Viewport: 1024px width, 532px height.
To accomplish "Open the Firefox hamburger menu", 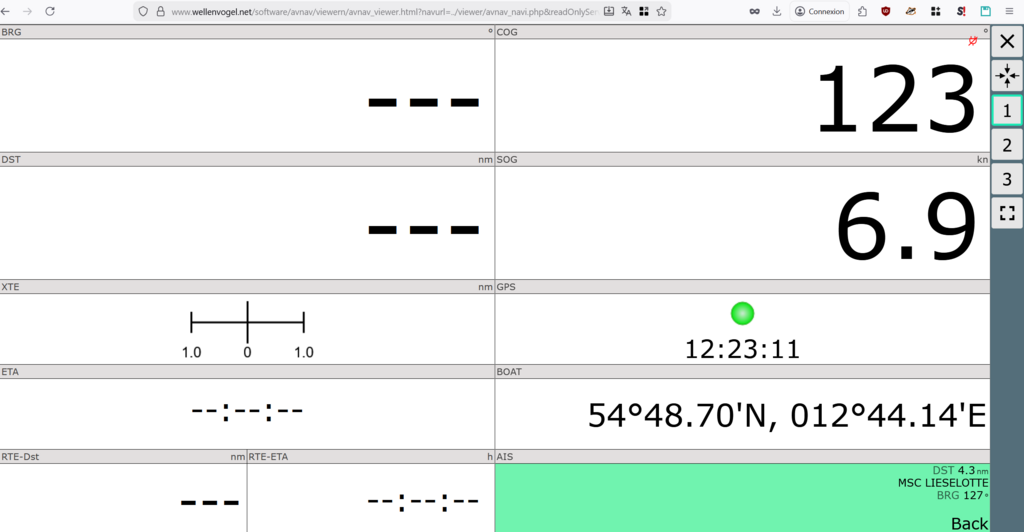I will [1009, 11].
